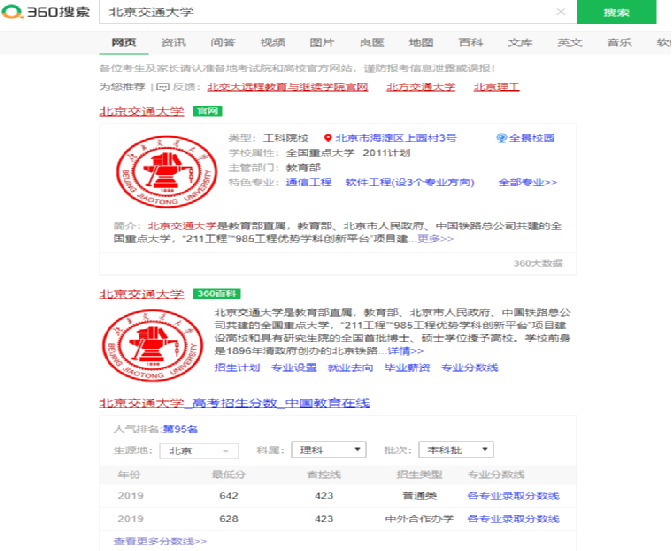The image size is (672, 551).
Task: Open the 查看更多分数线>> link
Action: pos(160,541)
